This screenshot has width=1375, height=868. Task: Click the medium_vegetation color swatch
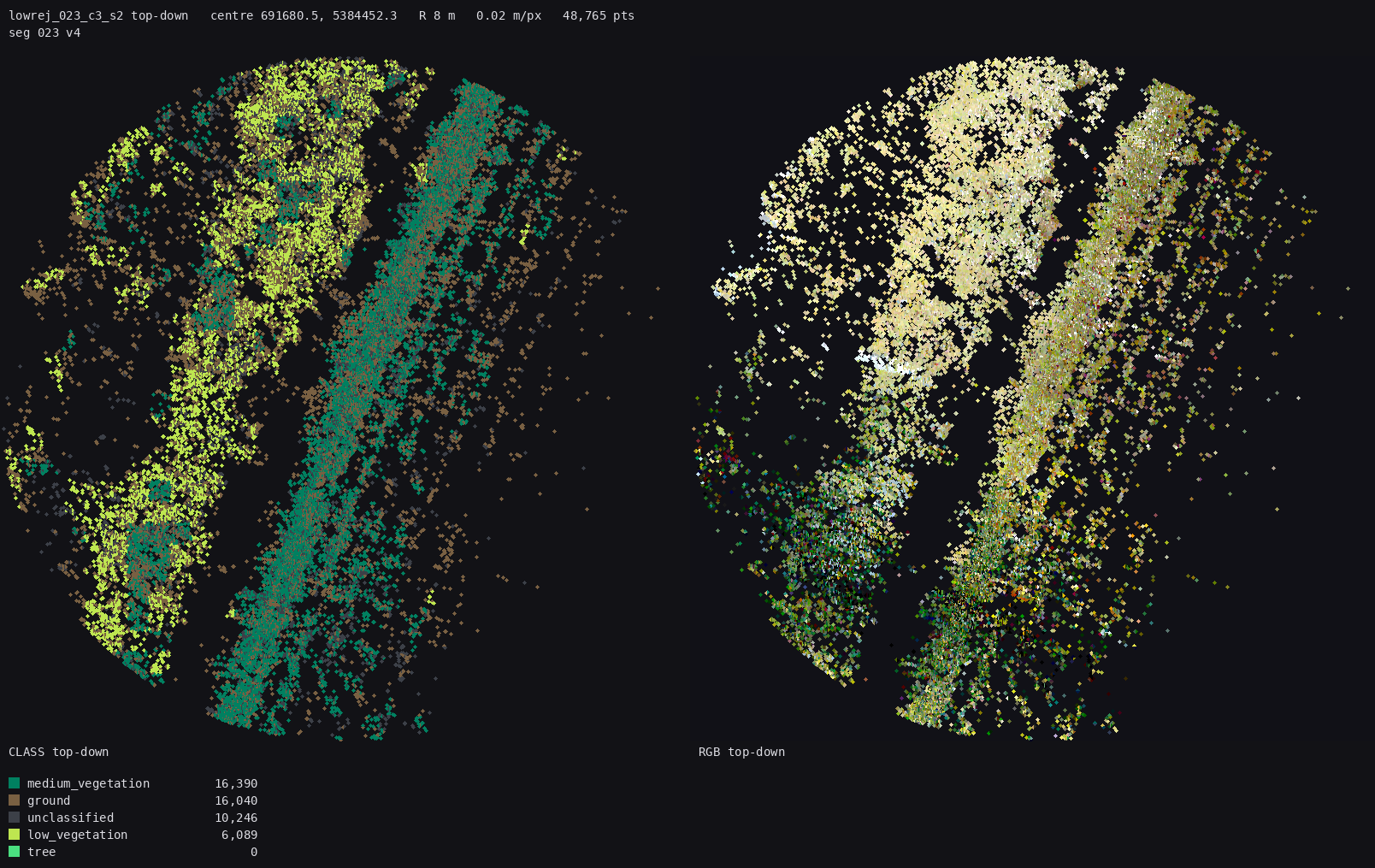pyautogui.click(x=14, y=783)
